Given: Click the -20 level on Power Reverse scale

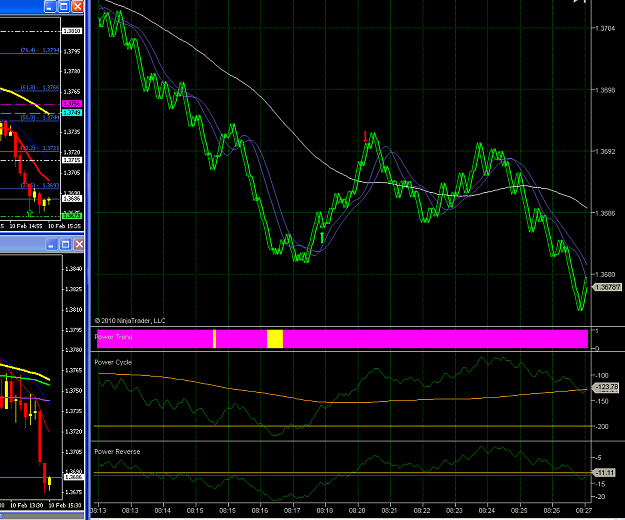Looking at the screenshot, I should 600,497.
